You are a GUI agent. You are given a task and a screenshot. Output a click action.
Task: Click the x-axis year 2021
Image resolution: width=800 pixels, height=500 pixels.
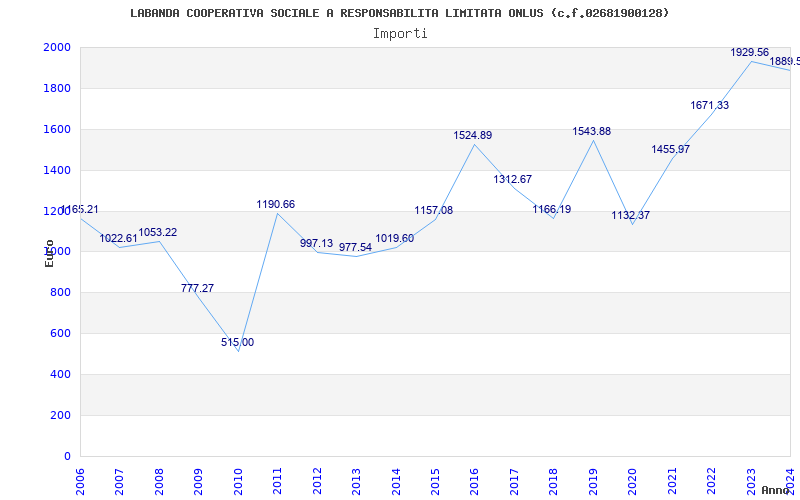[672, 482]
